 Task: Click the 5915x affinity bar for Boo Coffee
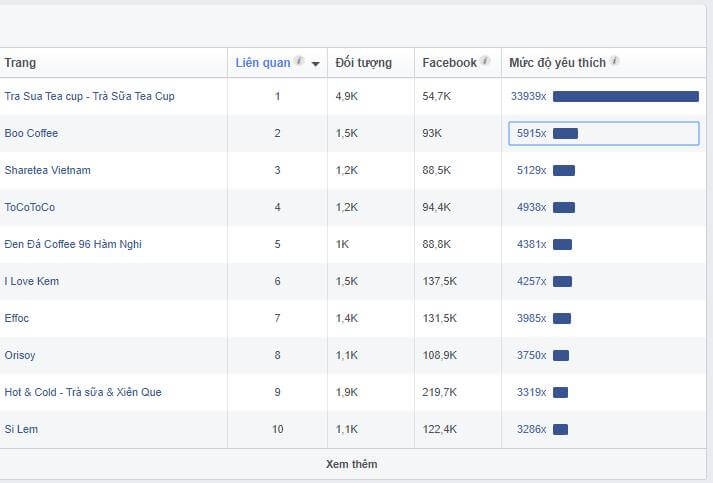[x=565, y=133]
